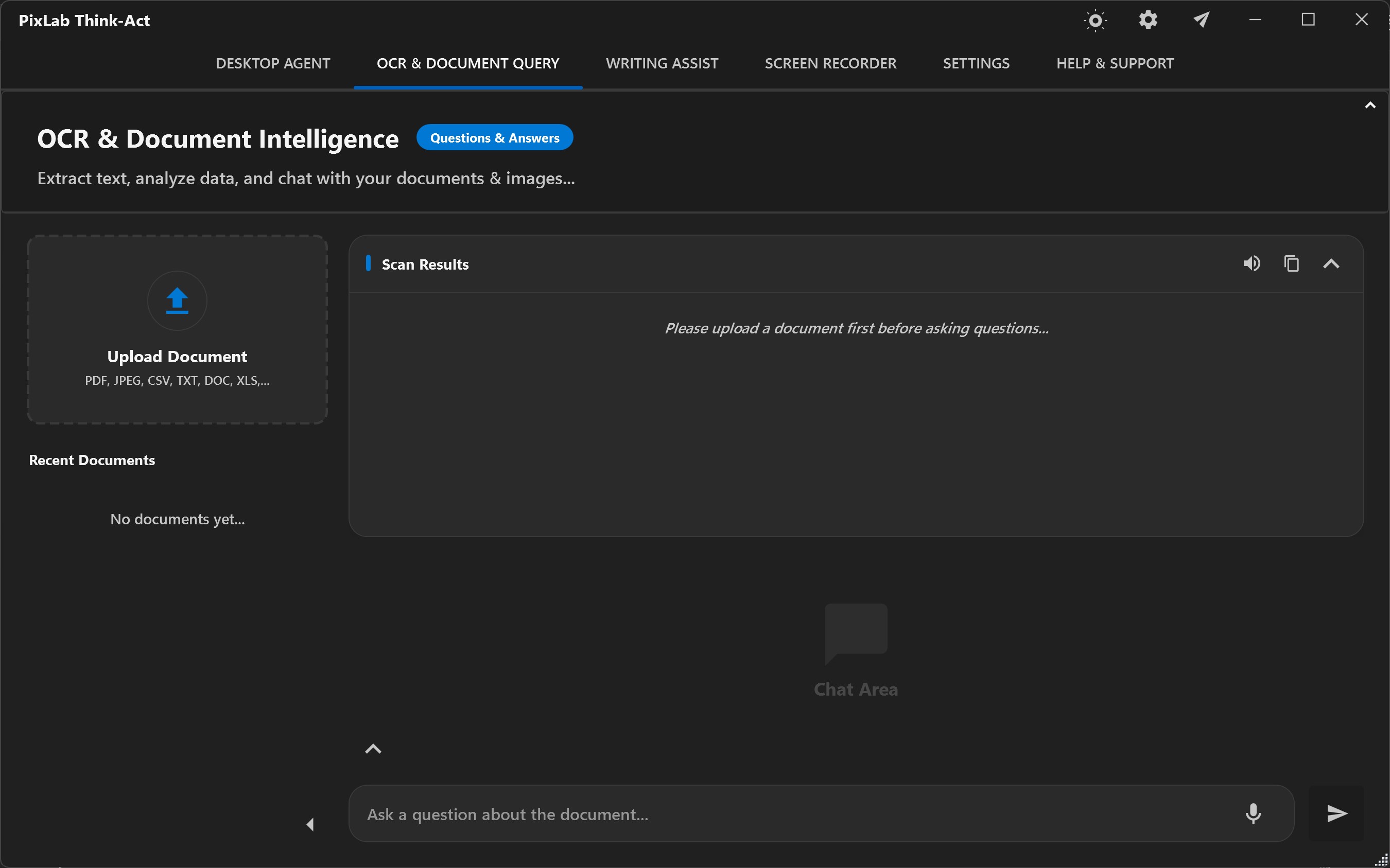This screenshot has width=1390, height=868.
Task: Click the Recent Documents heading
Action: pyautogui.click(x=92, y=460)
